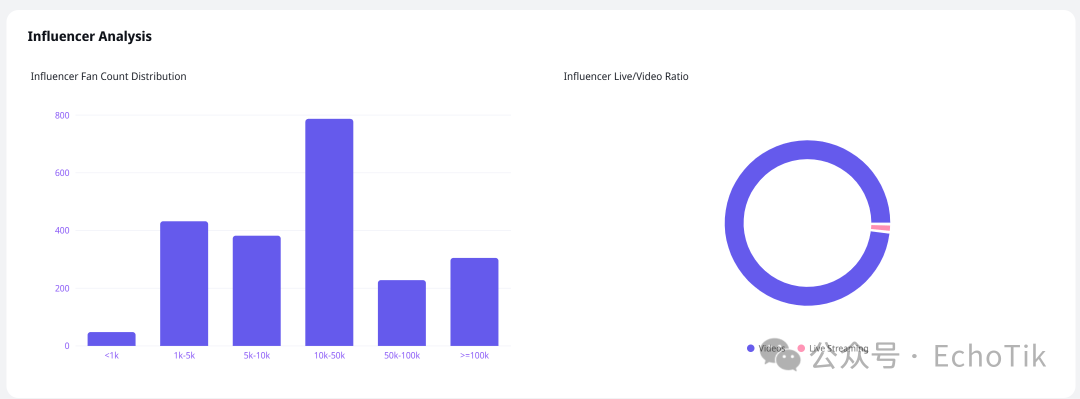Click the 5k-10k x-axis label

(257, 356)
